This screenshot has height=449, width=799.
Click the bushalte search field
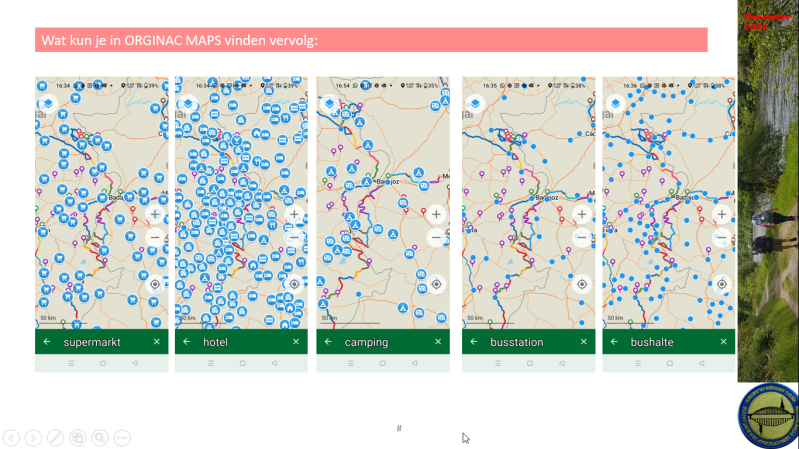pos(669,341)
